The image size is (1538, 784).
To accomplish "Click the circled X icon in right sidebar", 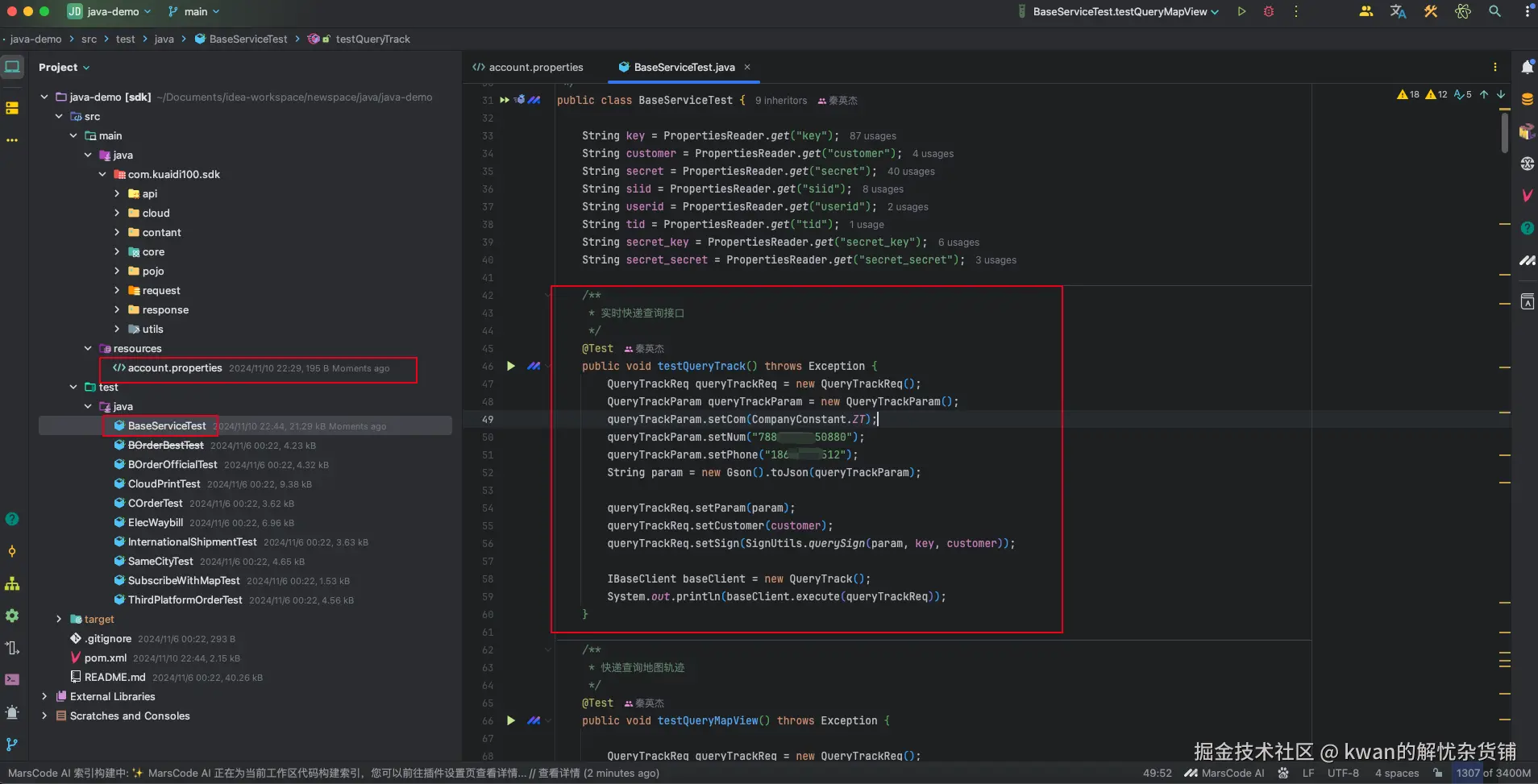I will click(1527, 164).
